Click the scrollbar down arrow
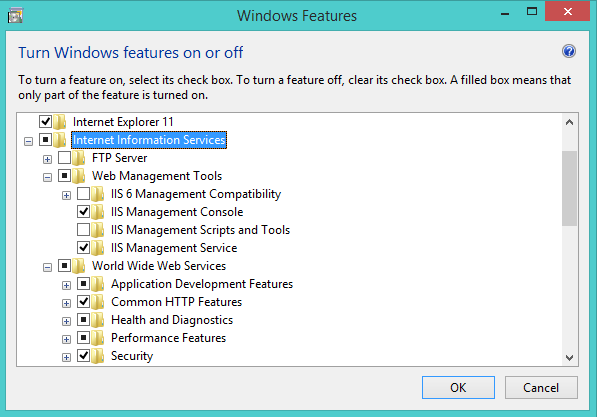 point(570,358)
